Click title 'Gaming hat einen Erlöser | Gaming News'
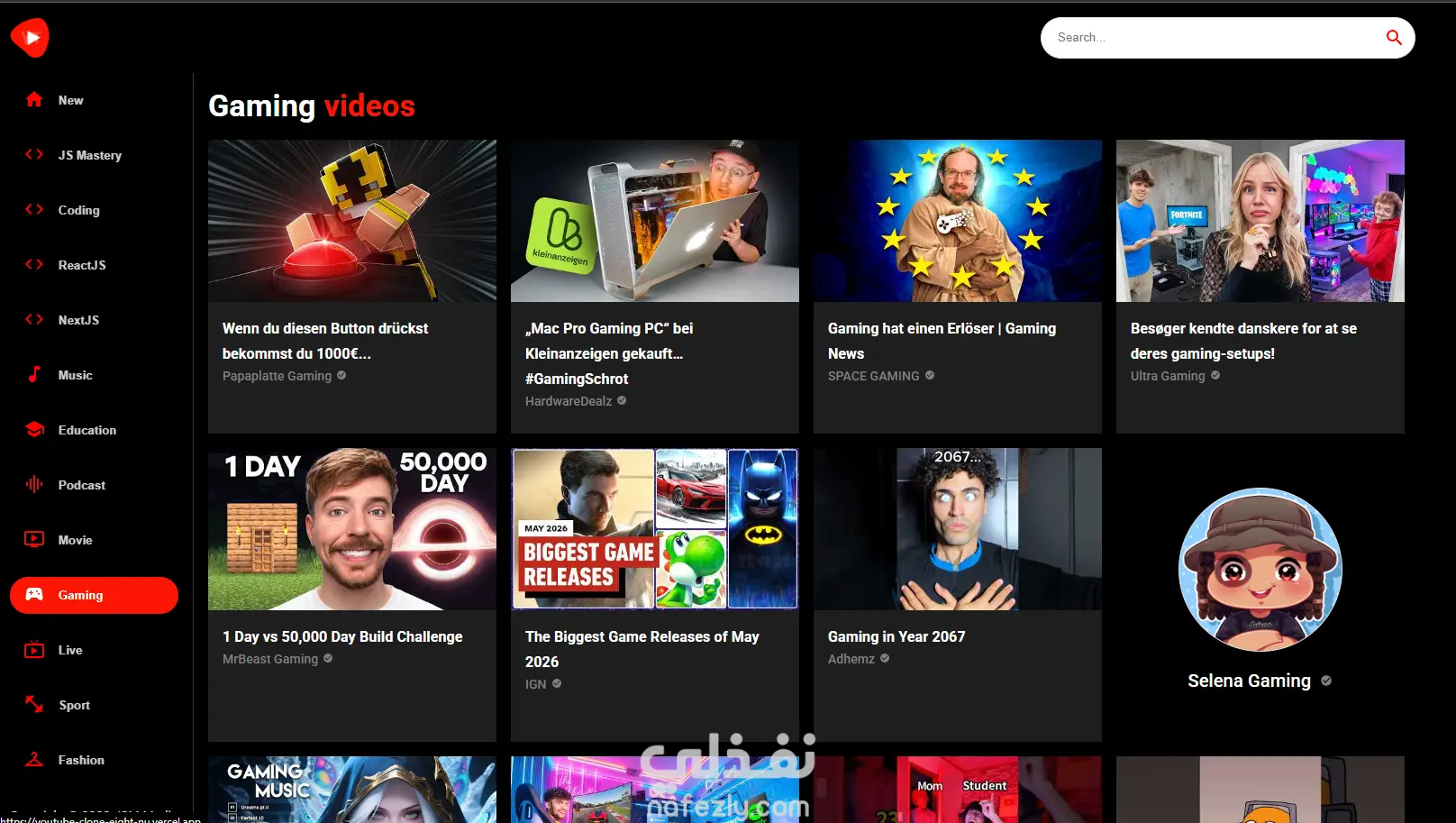1456x823 pixels. pyautogui.click(x=942, y=341)
